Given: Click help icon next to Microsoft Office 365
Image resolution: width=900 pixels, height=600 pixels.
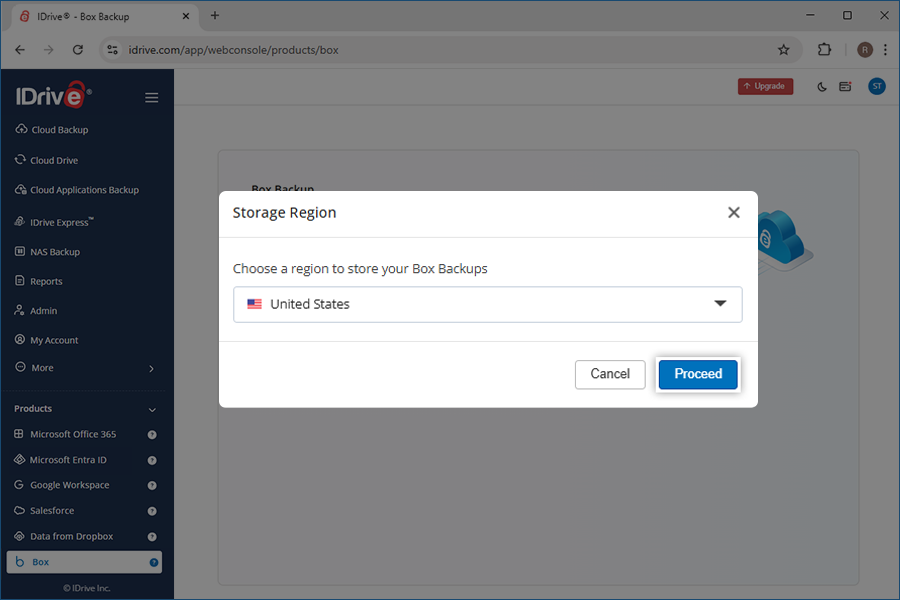Looking at the screenshot, I should pyautogui.click(x=152, y=435).
